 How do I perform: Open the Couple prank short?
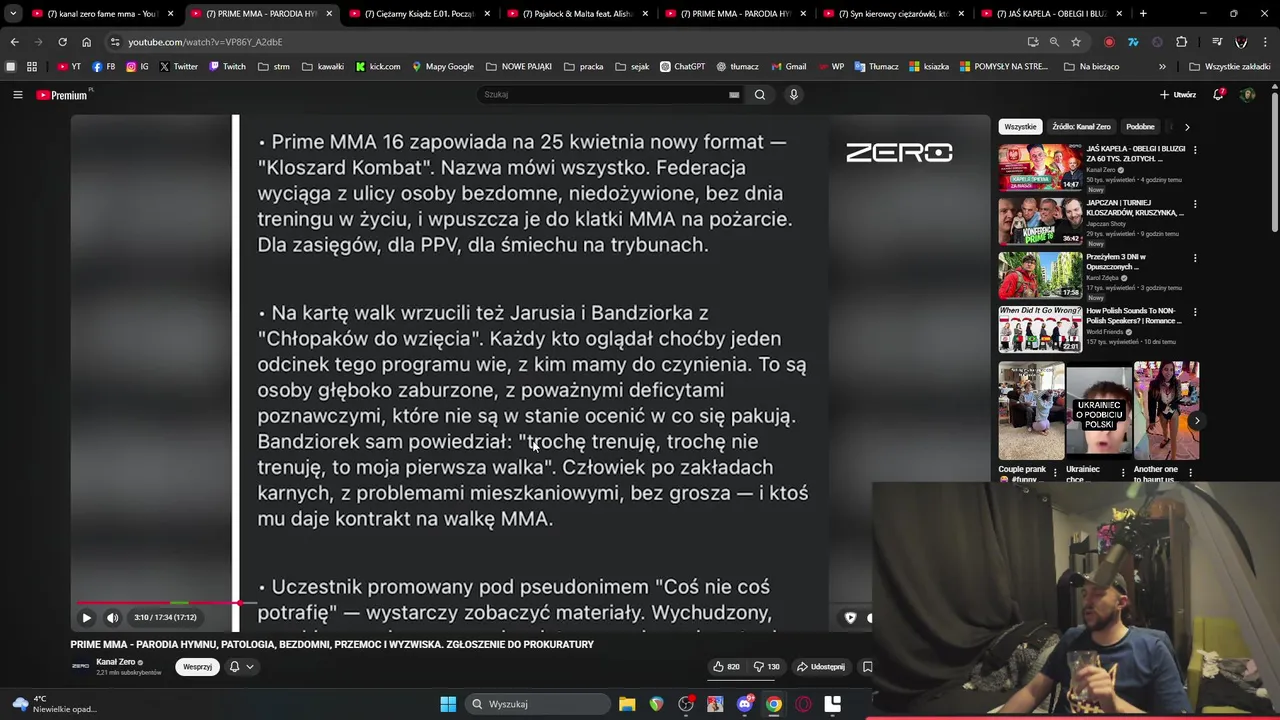tap(1031, 411)
